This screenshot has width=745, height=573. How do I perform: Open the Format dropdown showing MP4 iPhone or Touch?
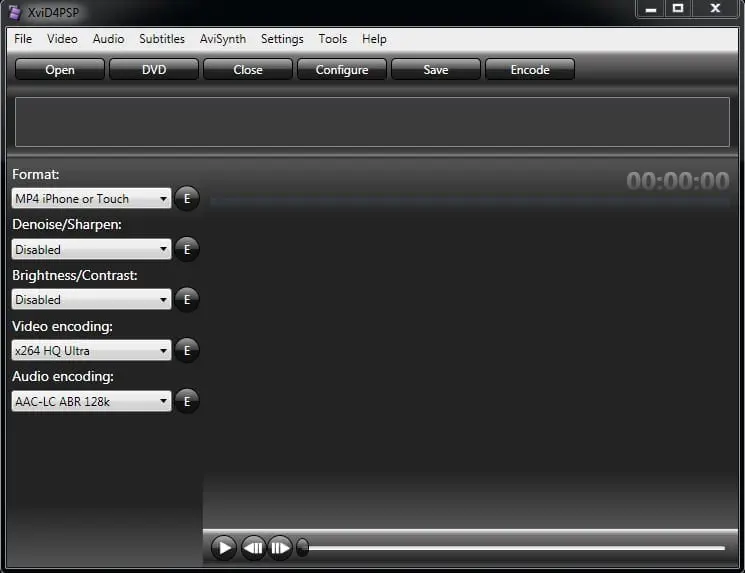(x=91, y=199)
